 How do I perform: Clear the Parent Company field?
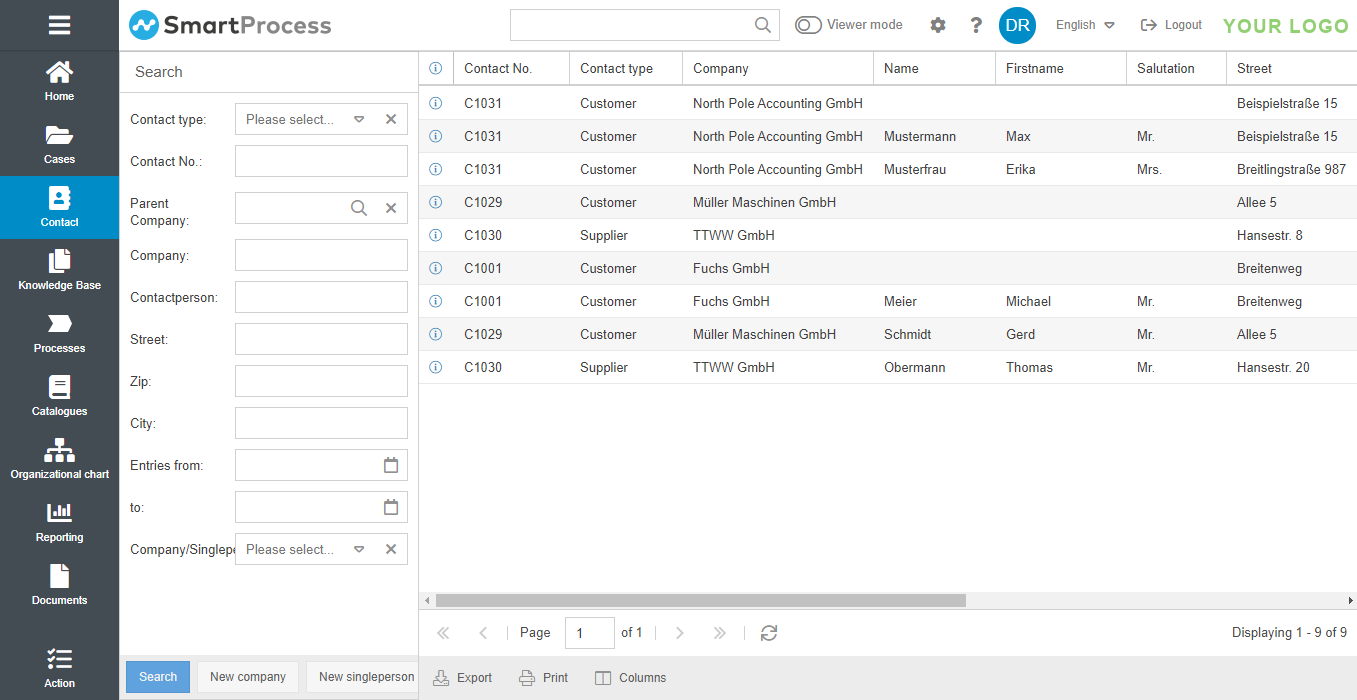point(391,208)
